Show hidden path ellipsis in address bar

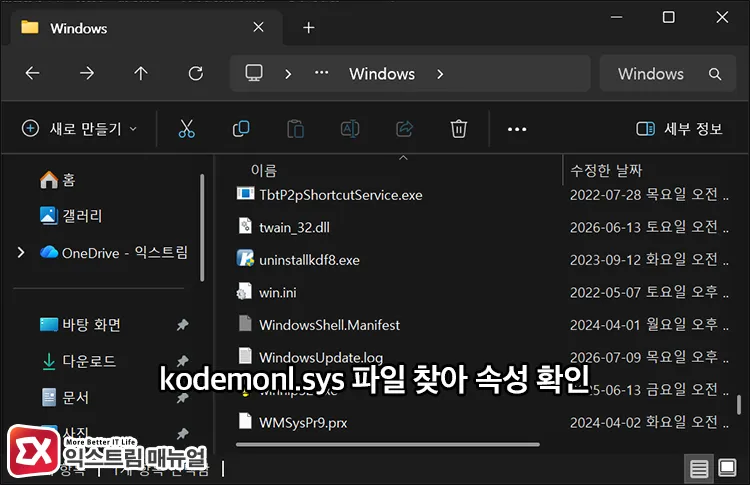point(321,73)
